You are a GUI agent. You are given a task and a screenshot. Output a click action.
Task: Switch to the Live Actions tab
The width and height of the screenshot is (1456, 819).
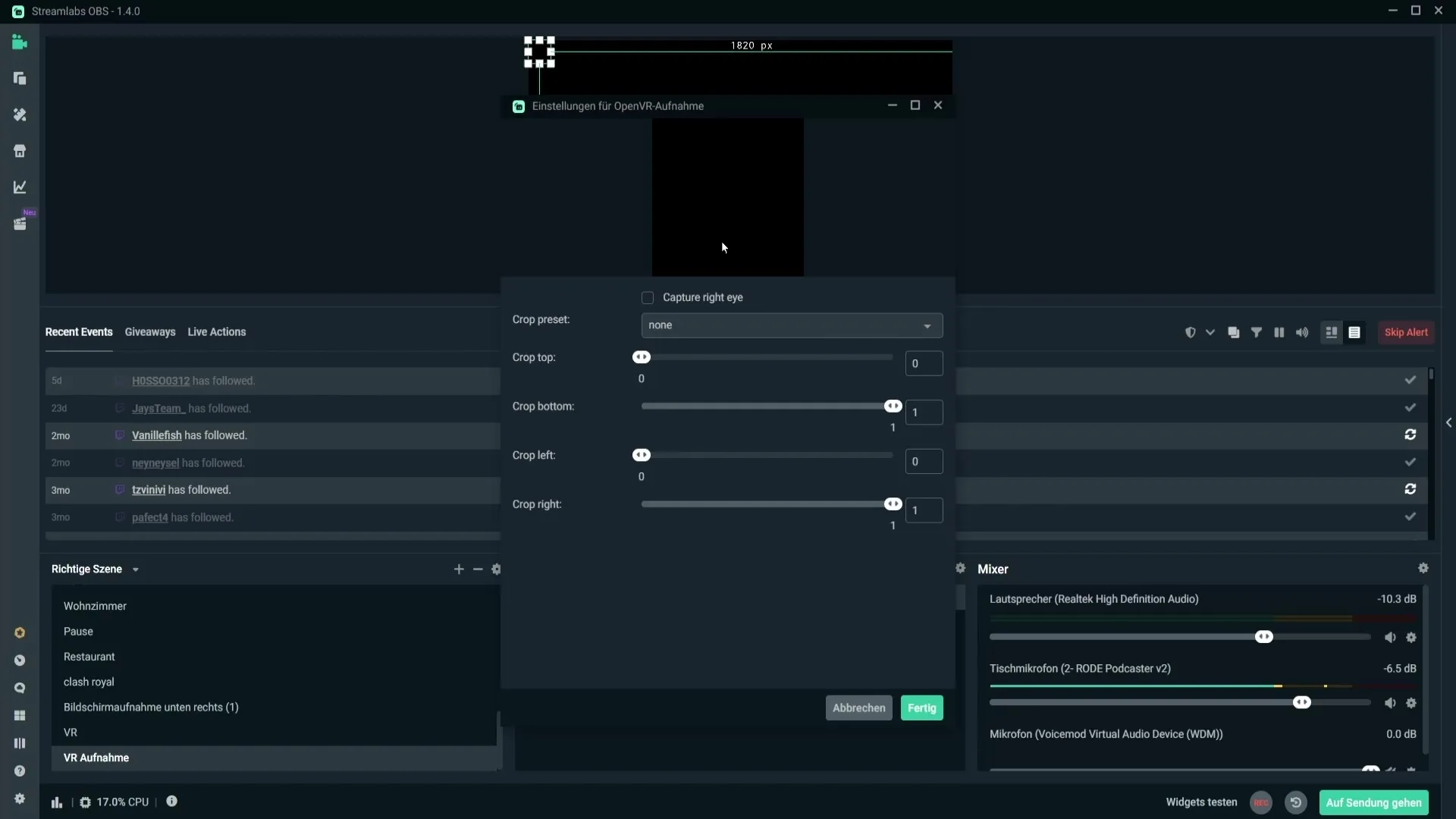click(217, 332)
